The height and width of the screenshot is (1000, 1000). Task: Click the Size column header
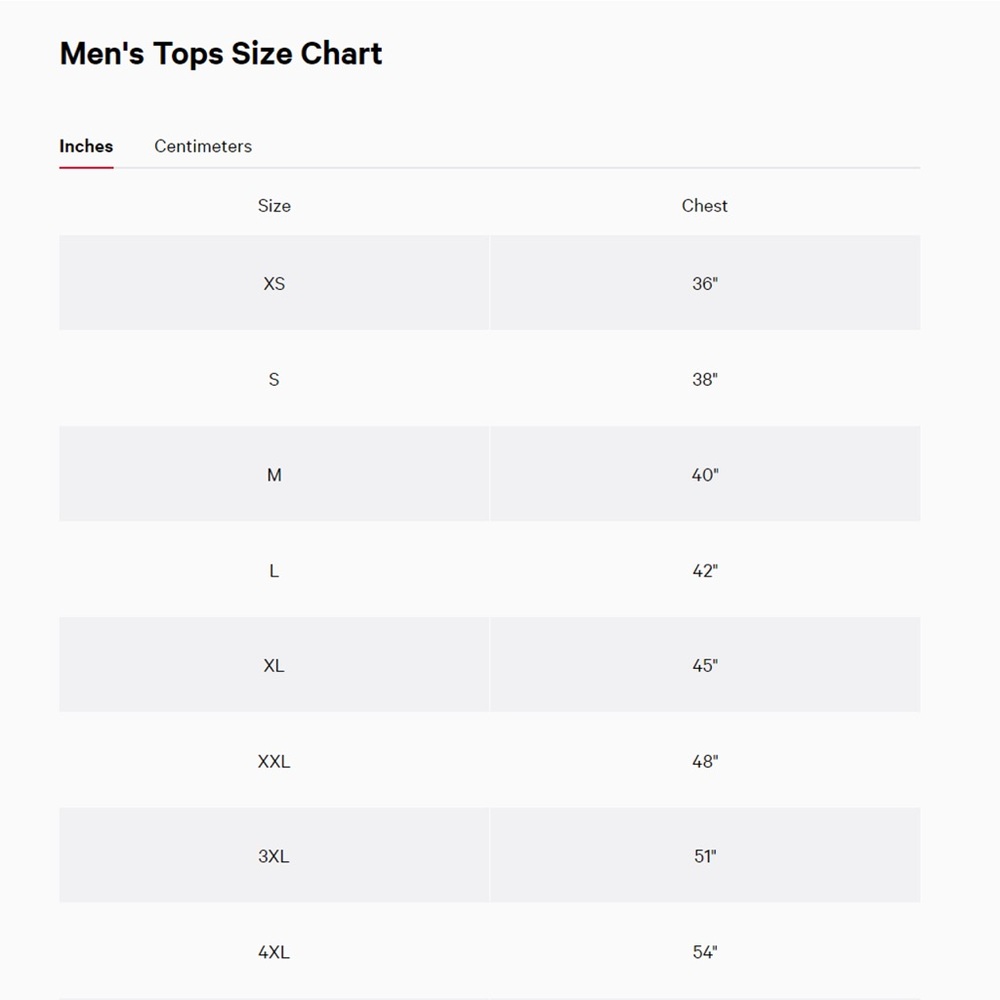click(x=274, y=205)
